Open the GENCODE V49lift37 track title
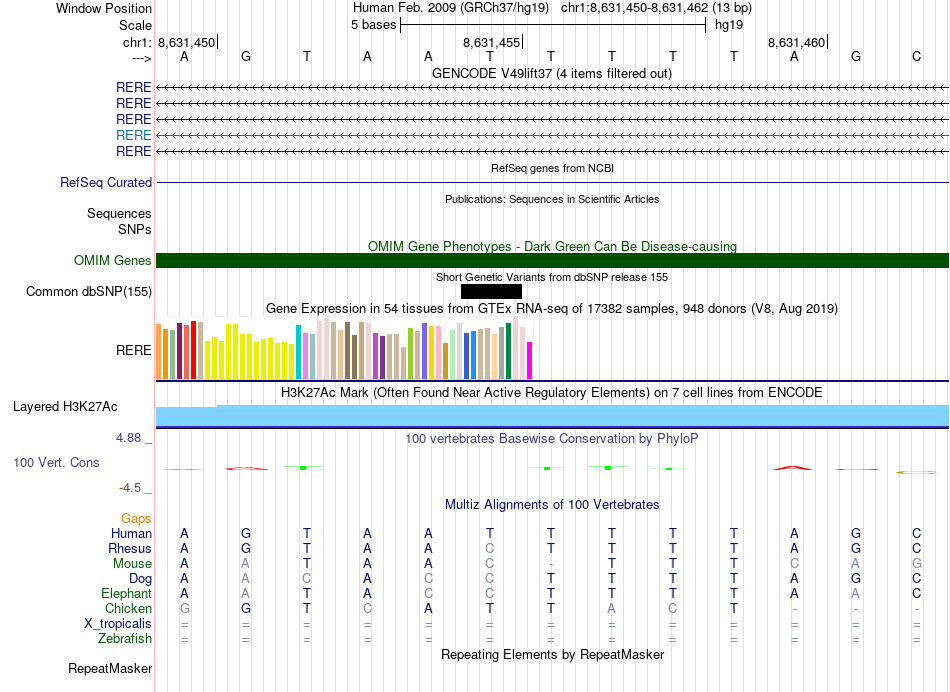 pyautogui.click(x=552, y=73)
